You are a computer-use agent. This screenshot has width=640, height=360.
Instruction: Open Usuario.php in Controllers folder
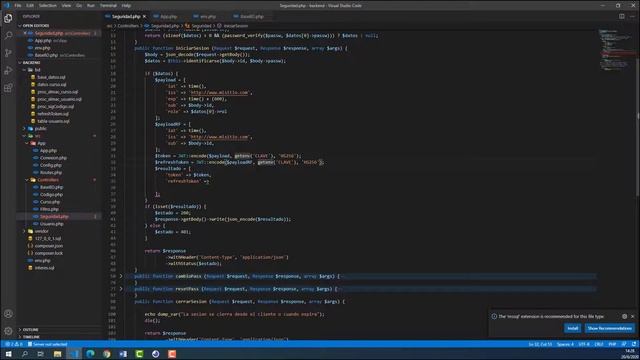pyautogui.click(x=52, y=224)
